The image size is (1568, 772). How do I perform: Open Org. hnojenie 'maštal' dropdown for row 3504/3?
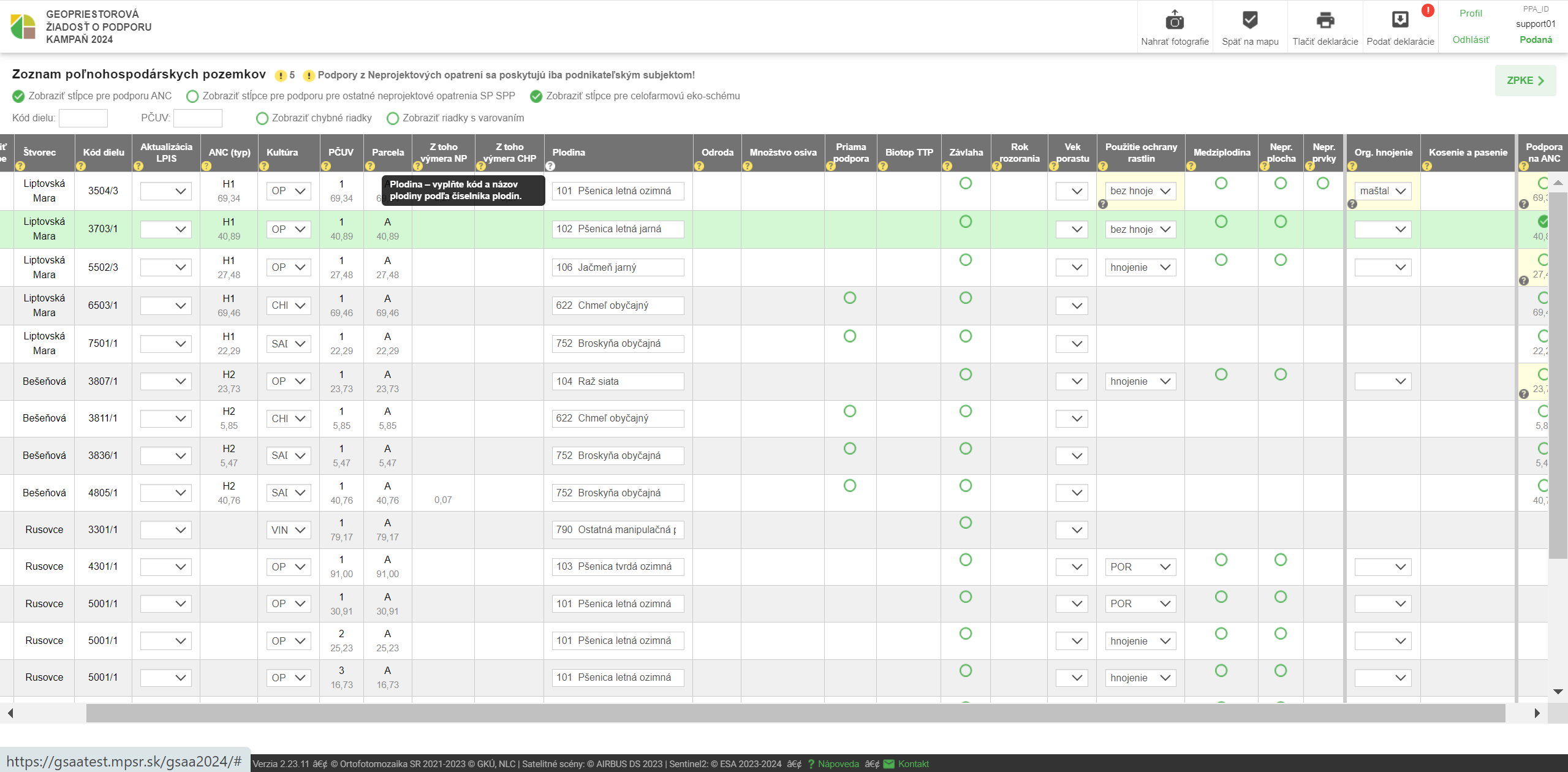(x=1383, y=191)
